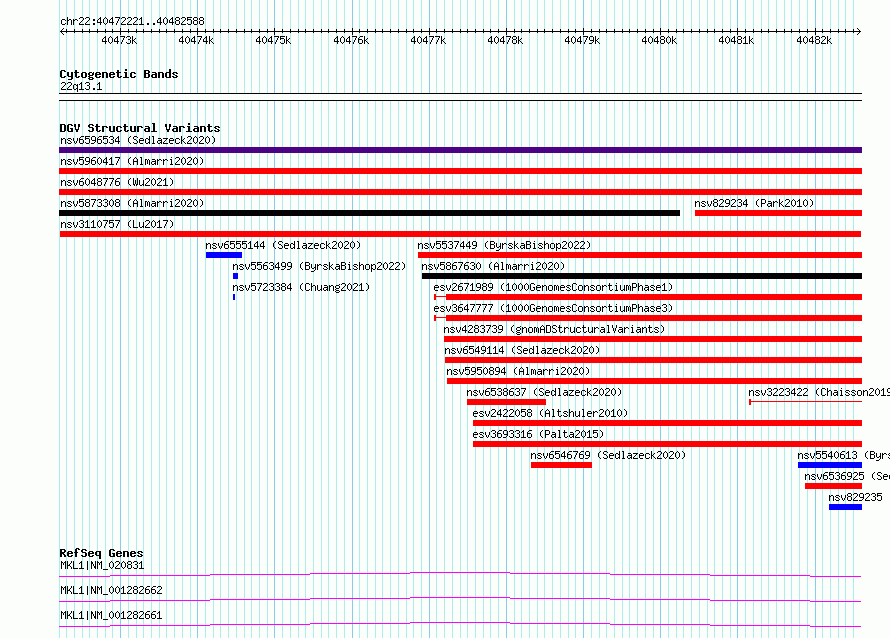The width and height of the screenshot is (890, 638).
Task: Select the MKL1|NM_001282661 transcript label
Action: [x=111, y=615]
